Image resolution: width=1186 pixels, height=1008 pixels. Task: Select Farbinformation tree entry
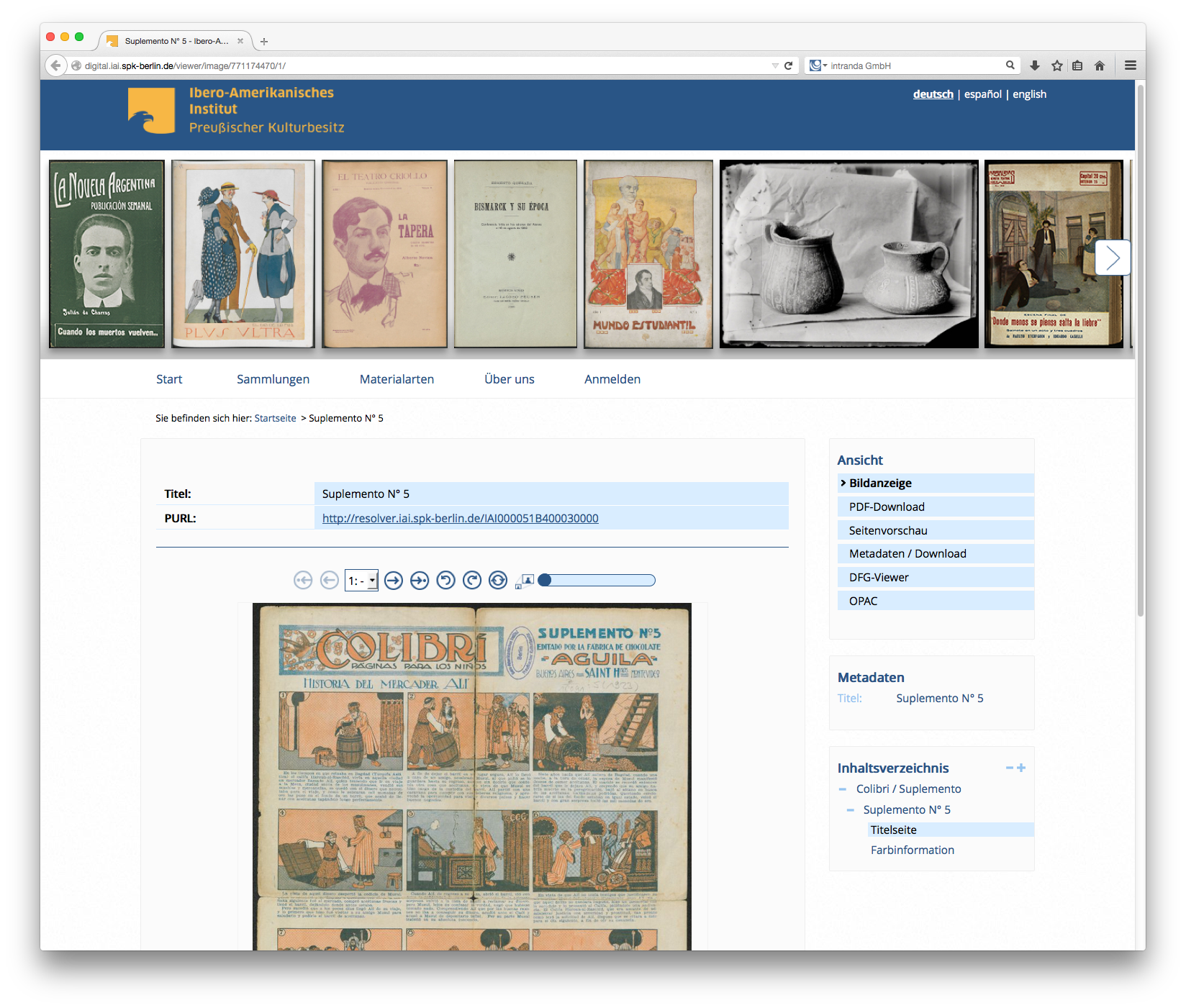coord(913,850)
